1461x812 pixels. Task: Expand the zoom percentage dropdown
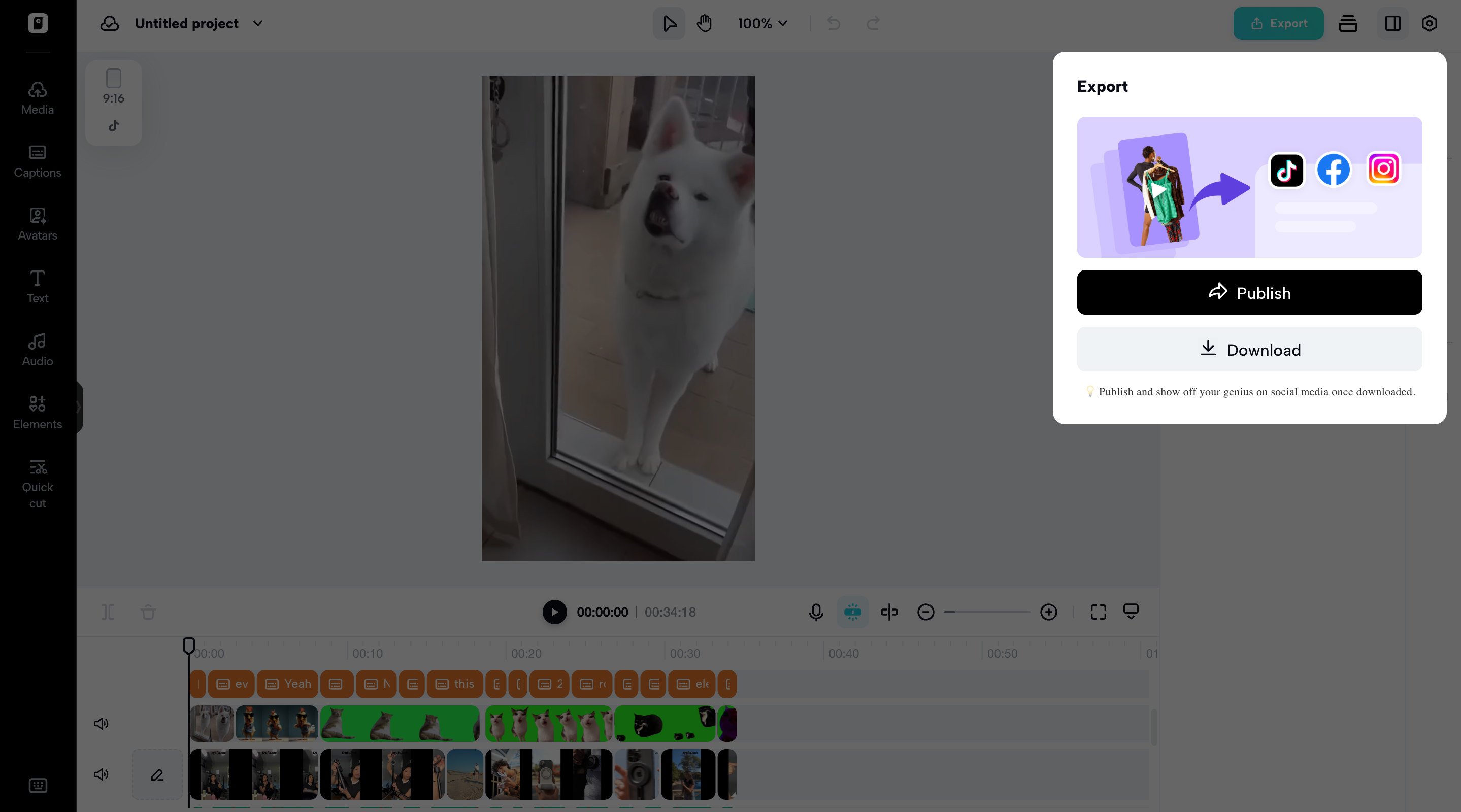coord(762,23)
